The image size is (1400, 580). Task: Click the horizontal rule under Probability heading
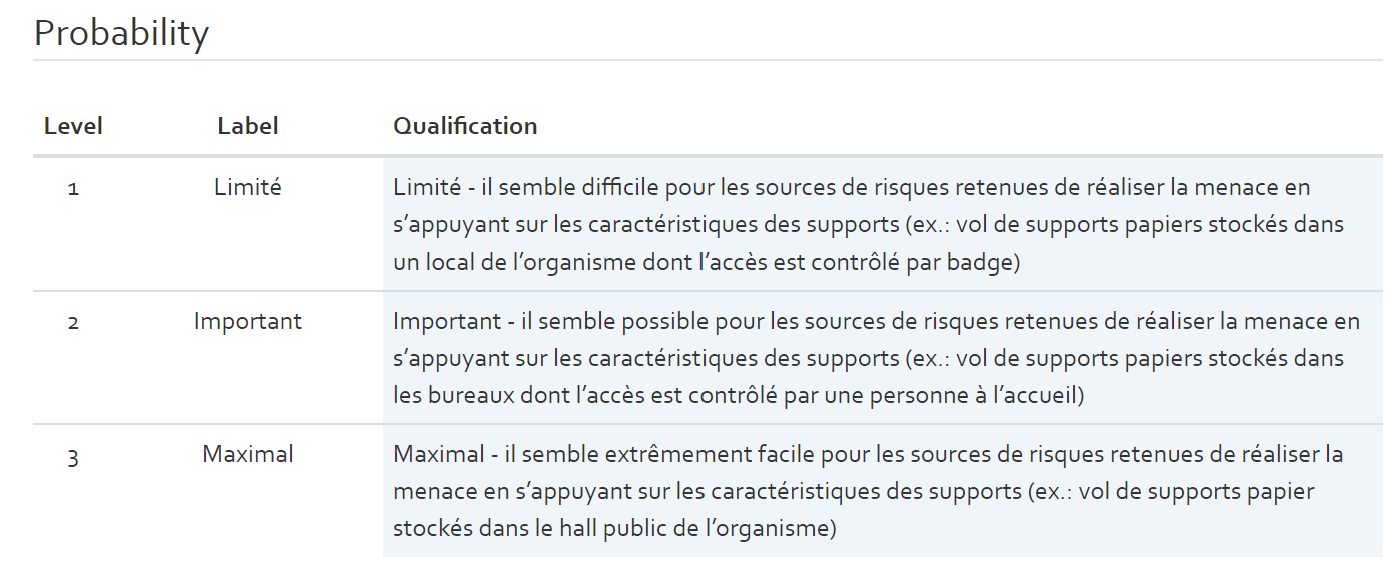[x=708, y=60]
